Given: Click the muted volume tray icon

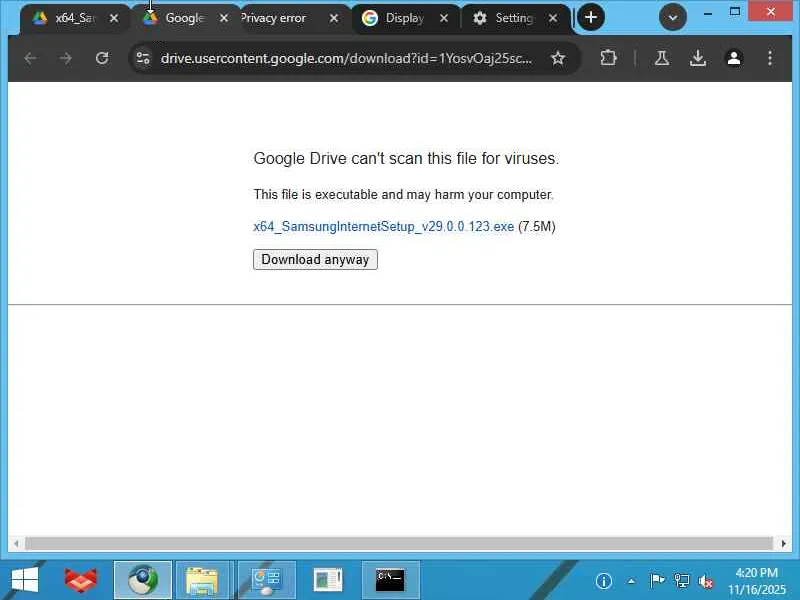Looking at the screenshot, I should click(x=706, y=581).
